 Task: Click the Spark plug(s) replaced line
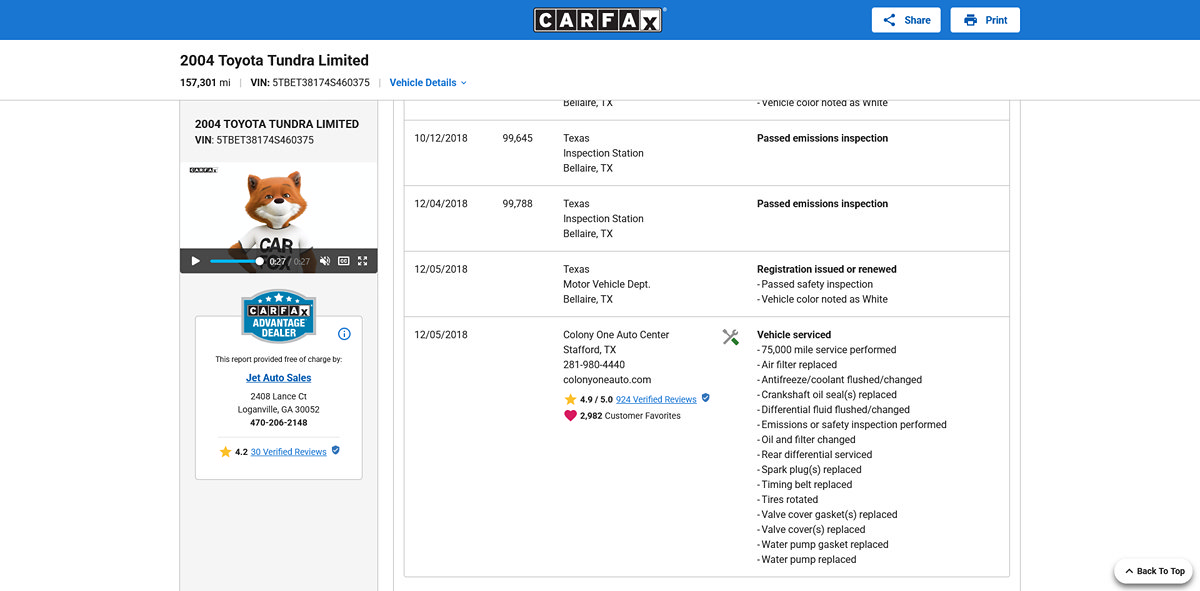click(x=809, y=470)
